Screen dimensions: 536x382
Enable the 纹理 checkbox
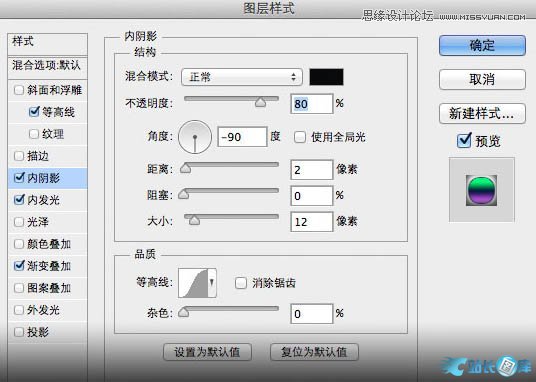click(x=34, y=134)
